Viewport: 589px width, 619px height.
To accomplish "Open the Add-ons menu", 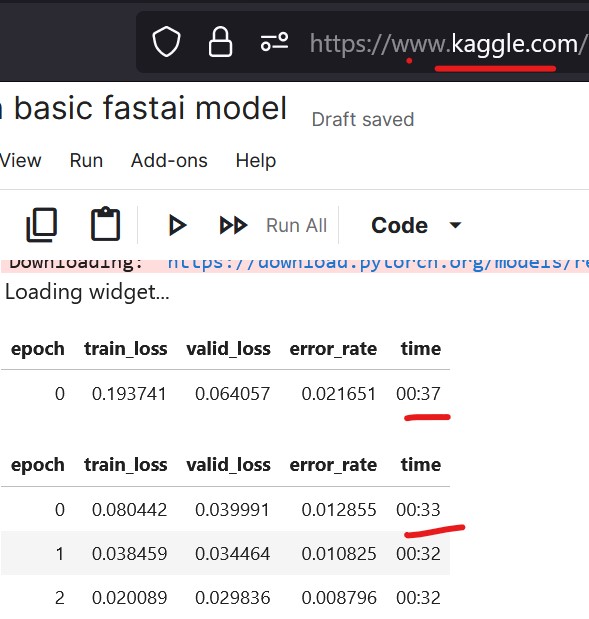I will [169, 161].
